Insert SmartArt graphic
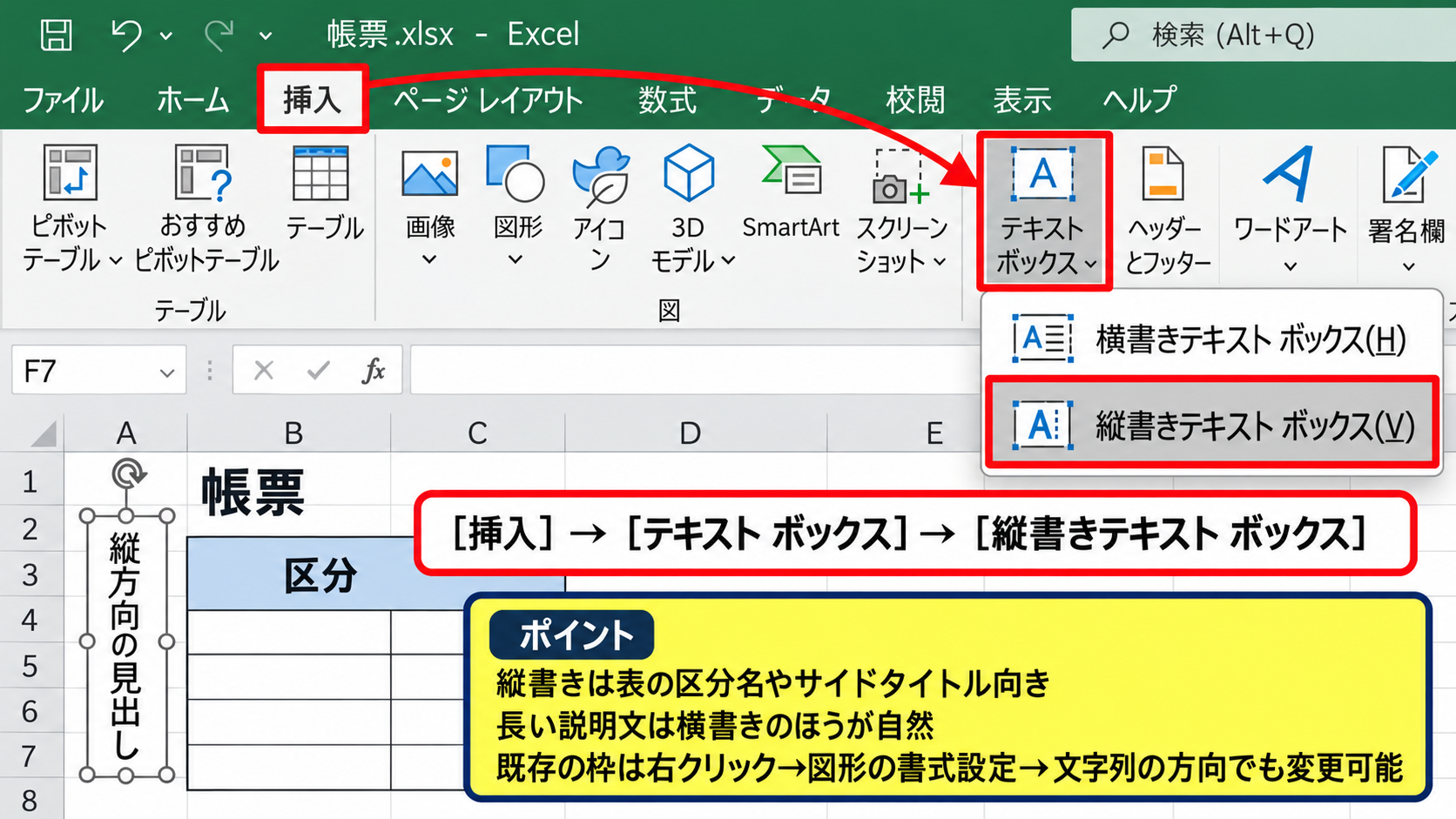The image size is (1456, 819). (791, 193)
